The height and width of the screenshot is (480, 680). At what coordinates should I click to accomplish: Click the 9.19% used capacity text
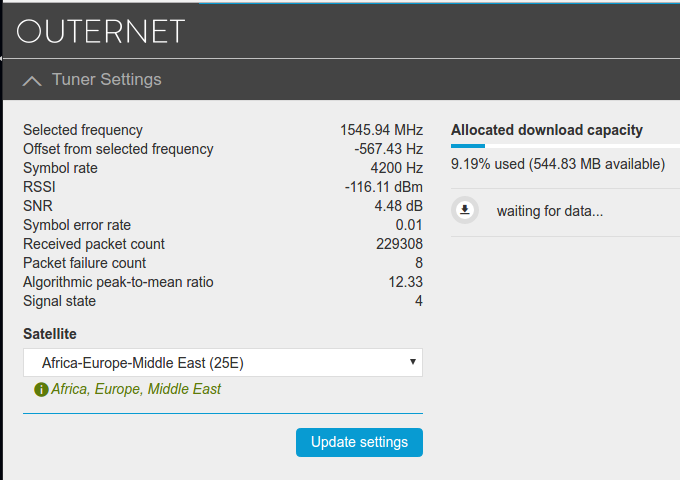[558, 164]
